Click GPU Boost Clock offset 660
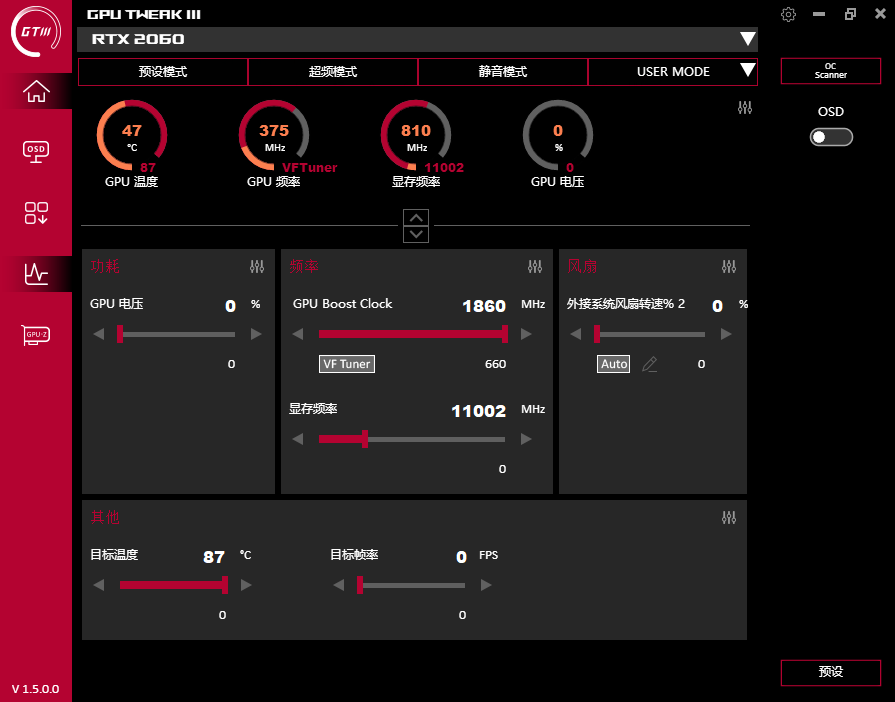Image resolution: width=895 pixels, height=702 pixels. tap(495, 364)
